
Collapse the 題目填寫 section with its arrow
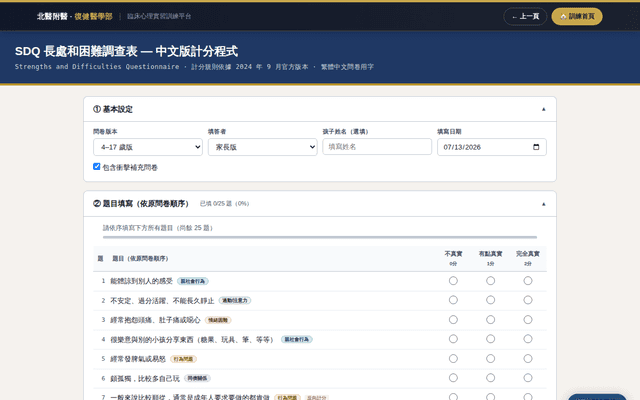543,204
